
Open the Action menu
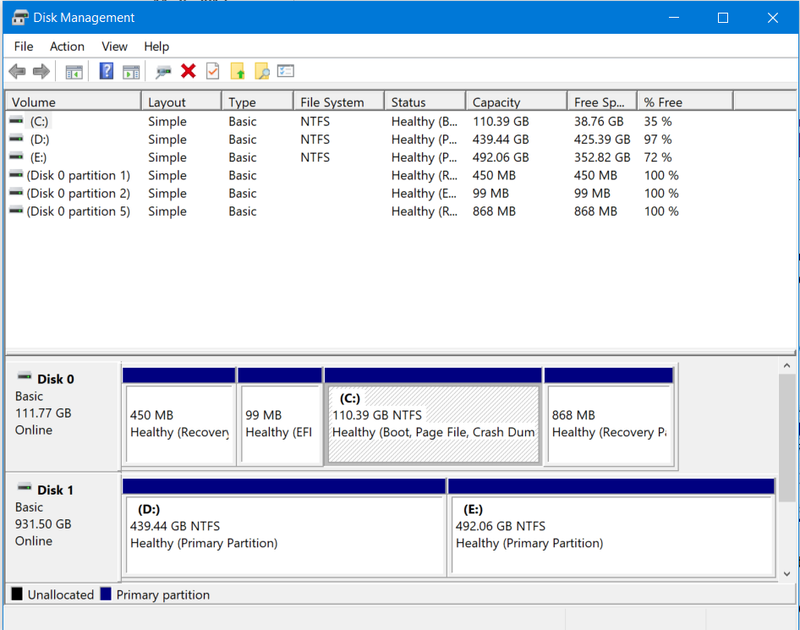67,46
